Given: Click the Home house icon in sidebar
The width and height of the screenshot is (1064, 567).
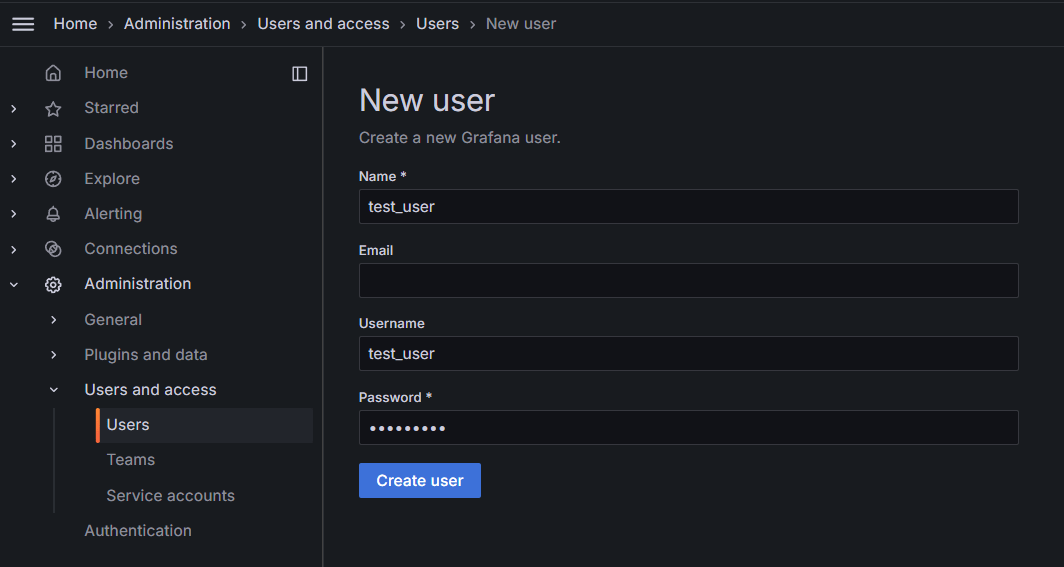Looking at the screenshot, I should click(53, 73).
